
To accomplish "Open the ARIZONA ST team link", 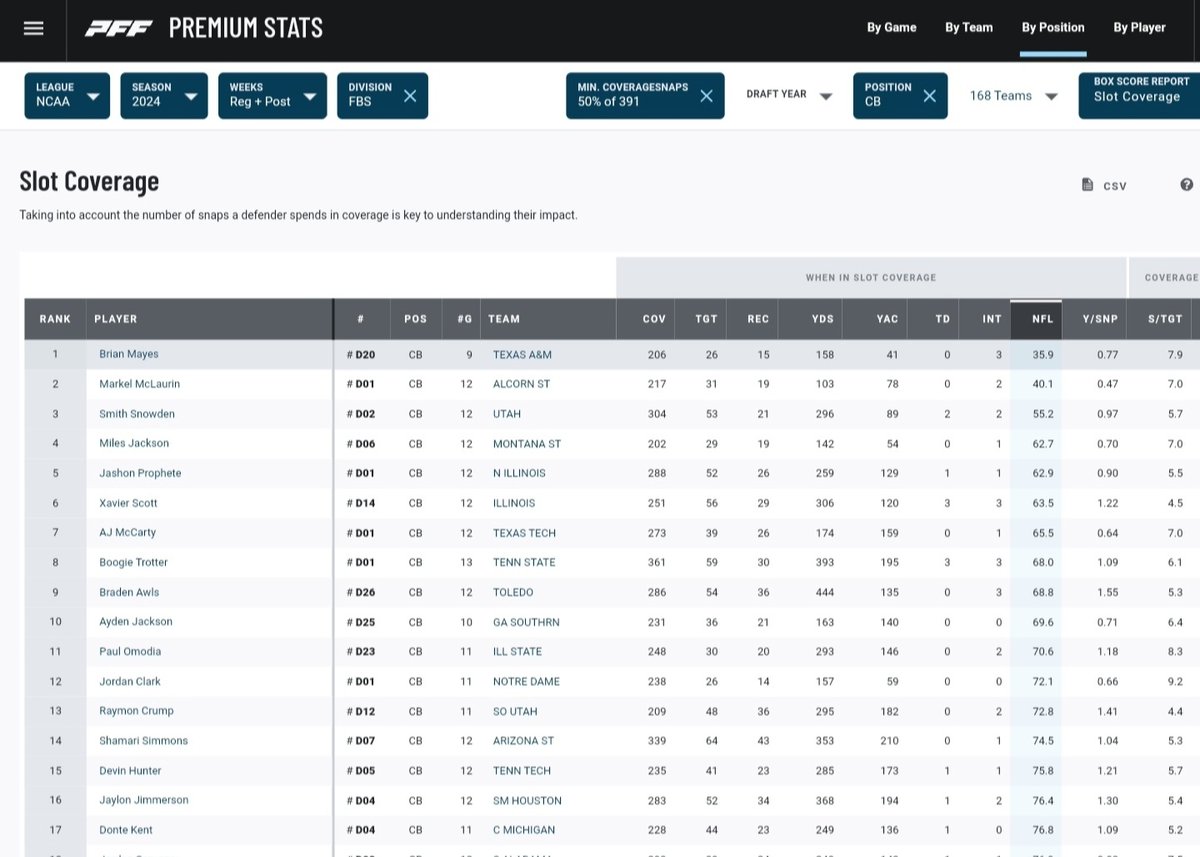I will (x=525, y=741).
